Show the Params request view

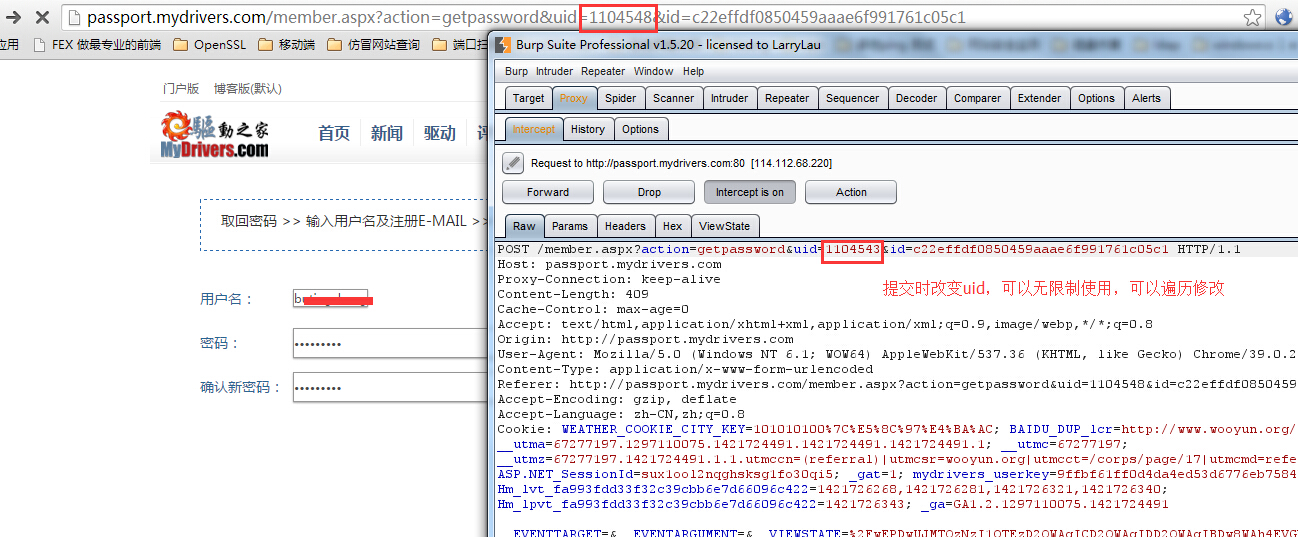pyautogui.click(x=570, y=226)
